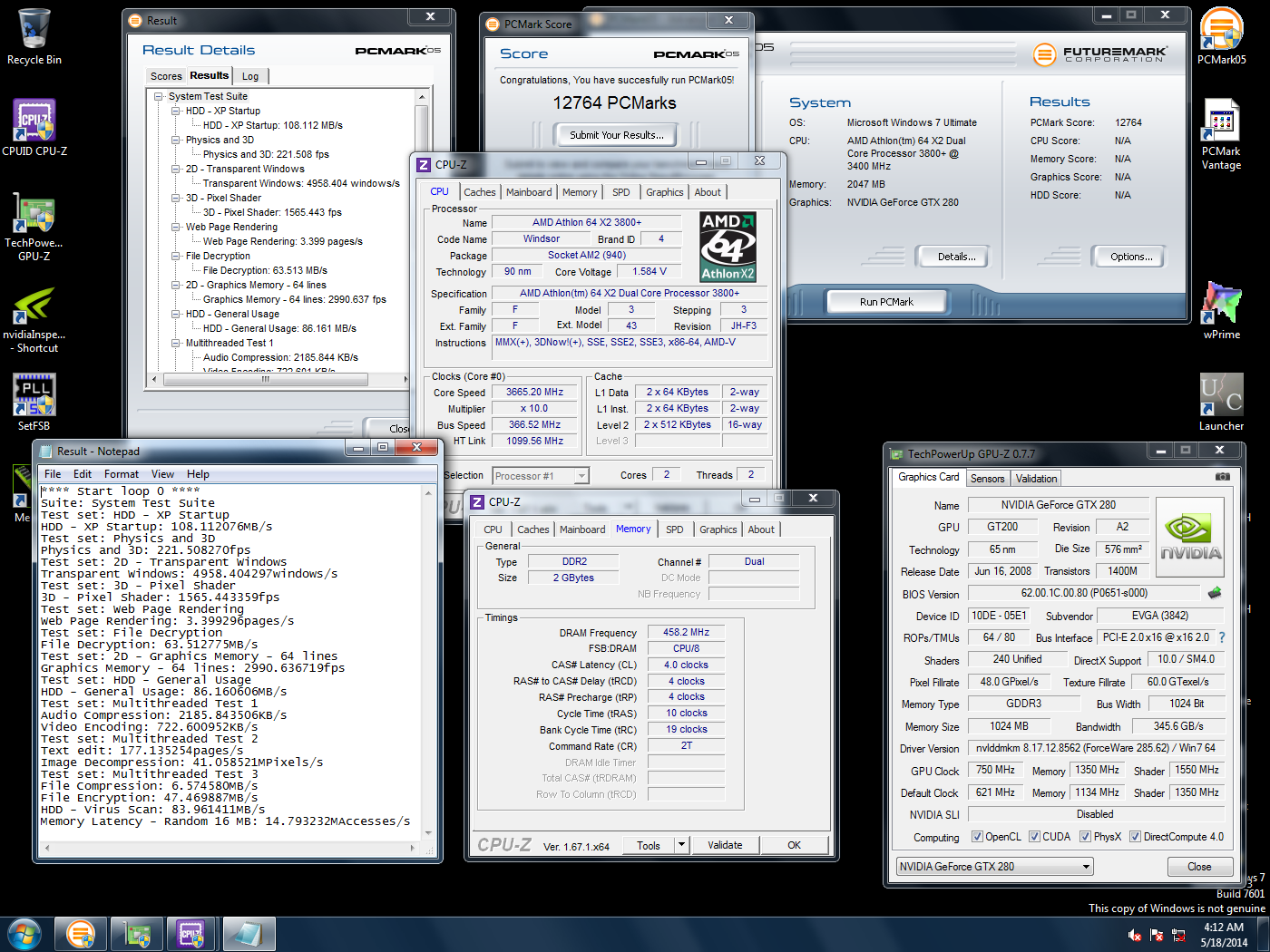Screen dimensions: 1270x952
Task: Click the NVIDIA logo in GPU-Z
Action: pyautogui.click(x=1190, y=537)
